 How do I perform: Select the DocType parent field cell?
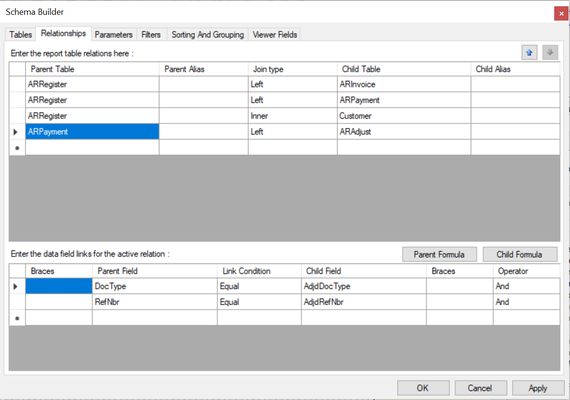[155, 286]
